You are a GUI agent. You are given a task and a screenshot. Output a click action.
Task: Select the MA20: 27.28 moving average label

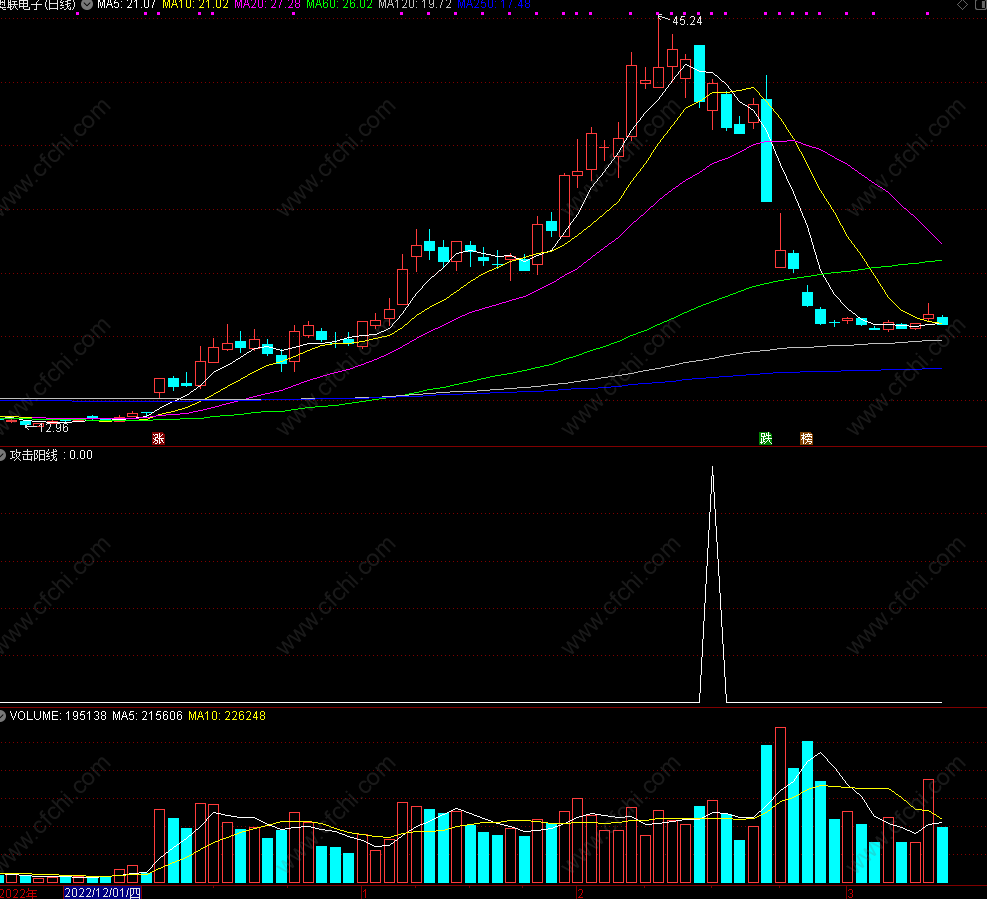268,4
